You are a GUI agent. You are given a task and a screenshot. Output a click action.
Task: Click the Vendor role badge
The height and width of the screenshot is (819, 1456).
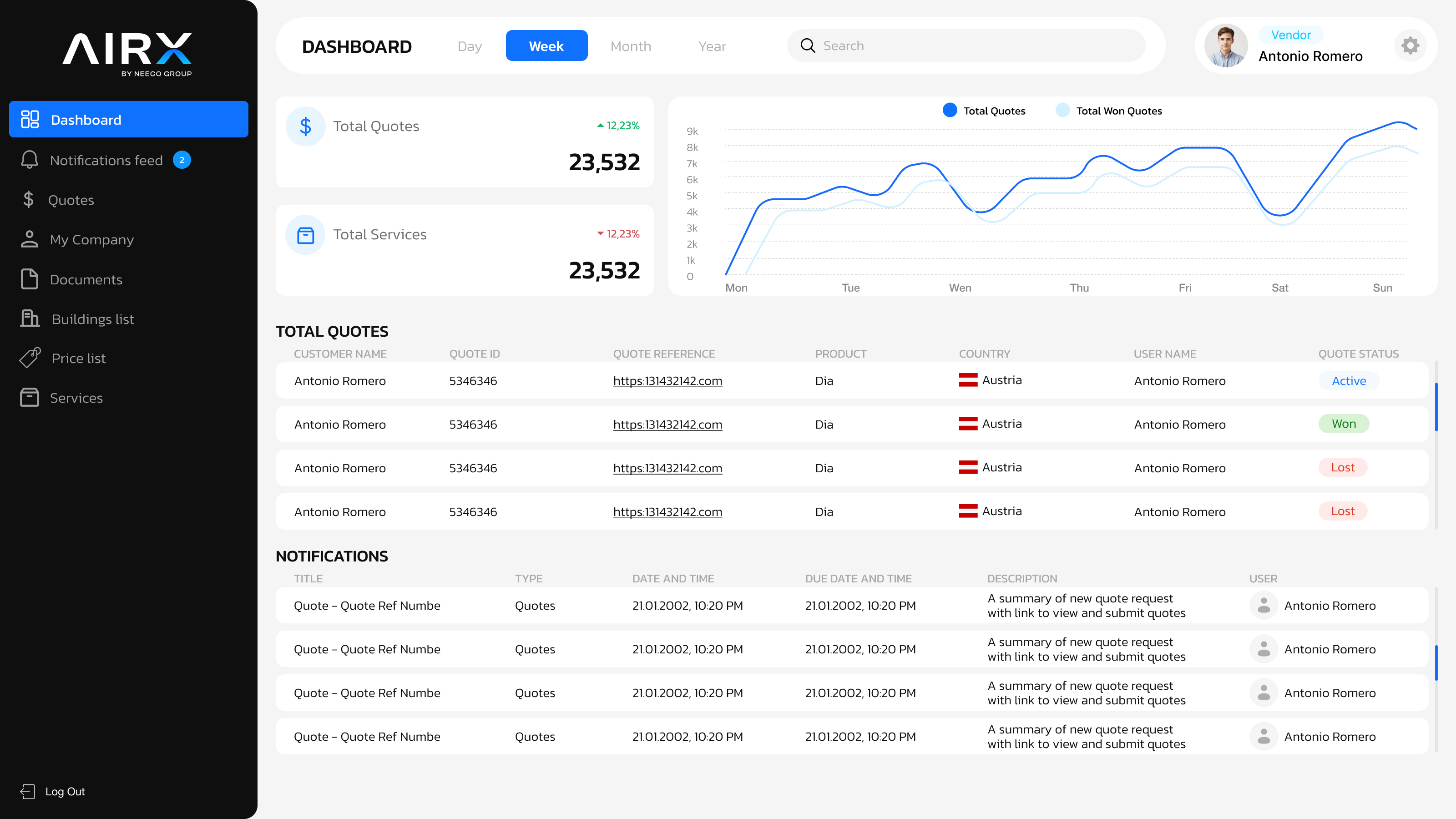click(x=1291, y=35)
